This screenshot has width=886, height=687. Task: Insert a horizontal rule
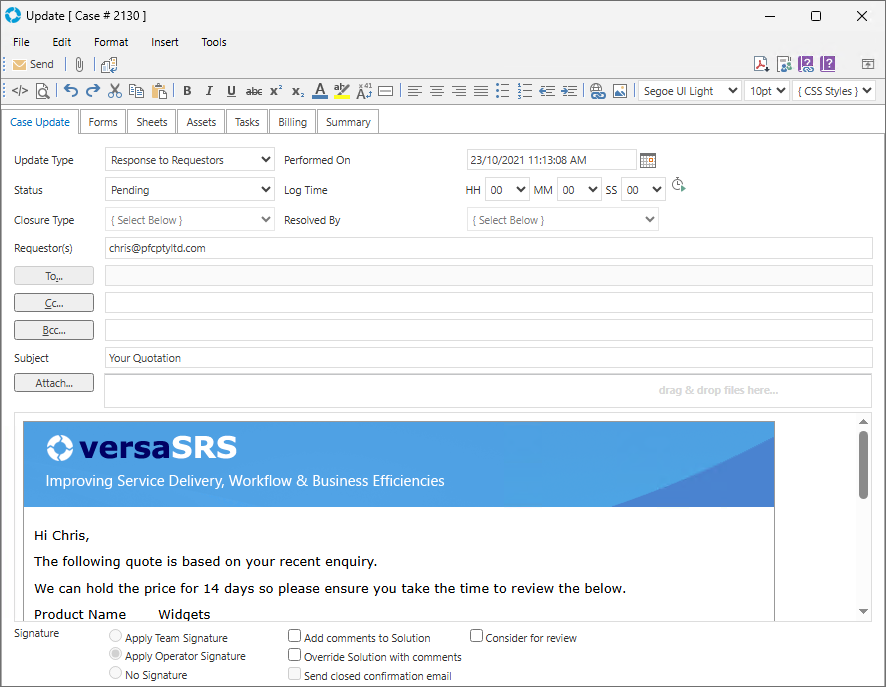pyautogui.click(x=385, y=90)
